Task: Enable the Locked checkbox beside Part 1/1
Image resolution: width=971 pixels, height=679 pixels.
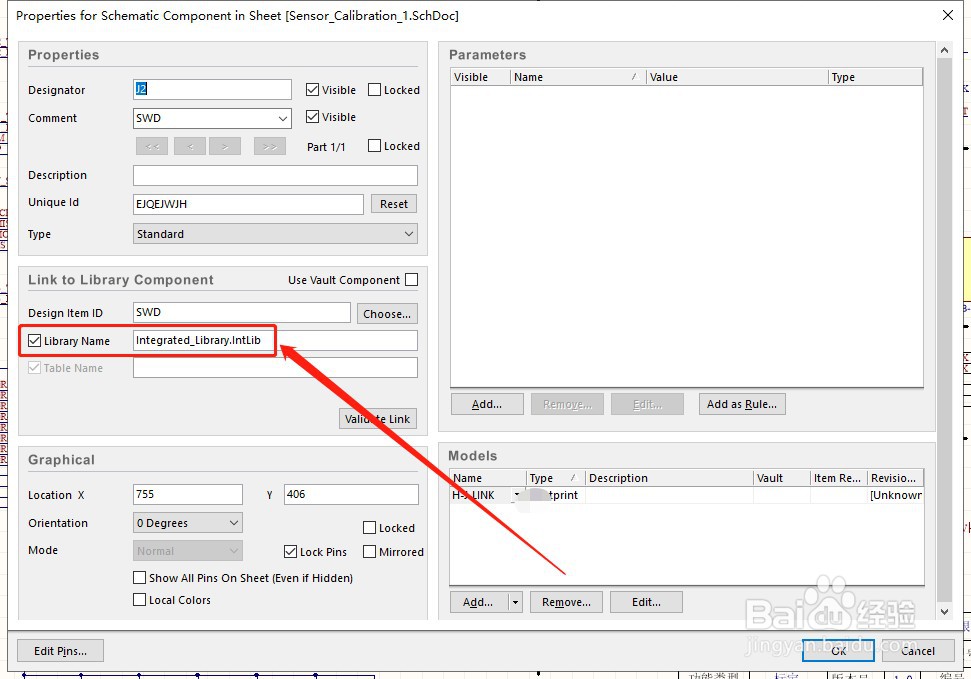Action: [x=374, y=146]
